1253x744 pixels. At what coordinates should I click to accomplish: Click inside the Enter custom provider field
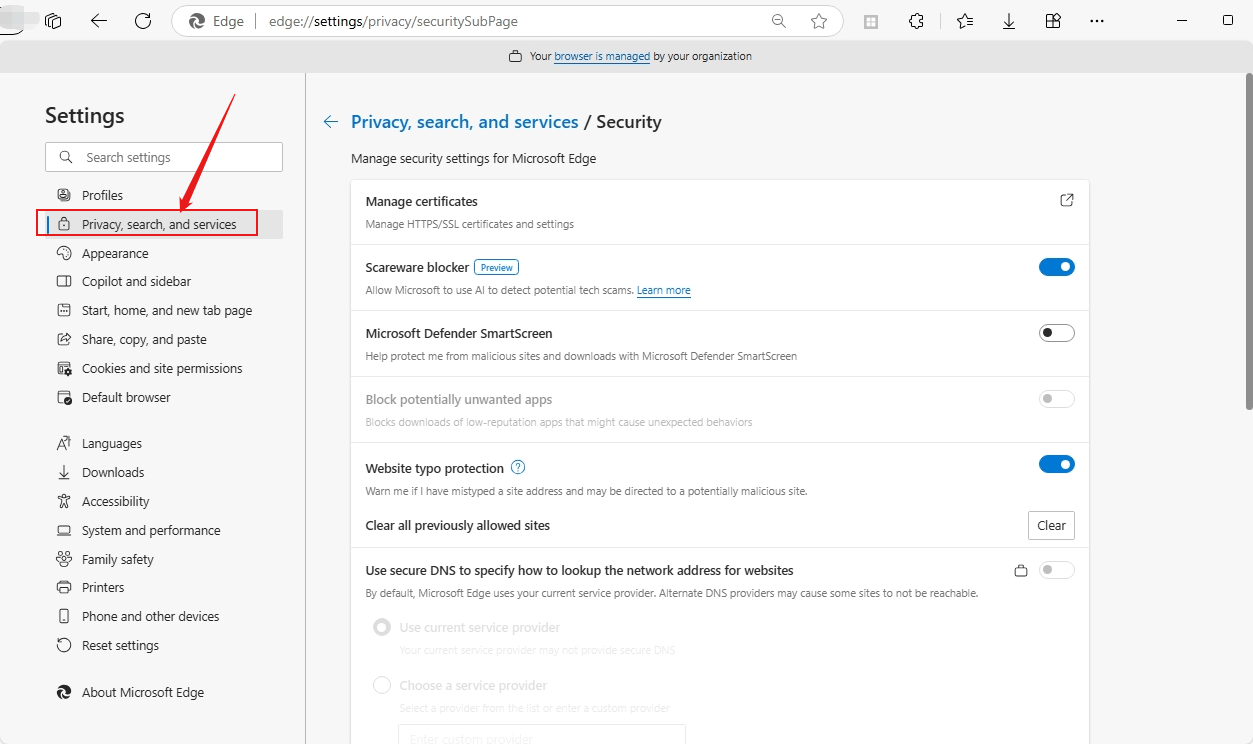(x=542, y=735)
